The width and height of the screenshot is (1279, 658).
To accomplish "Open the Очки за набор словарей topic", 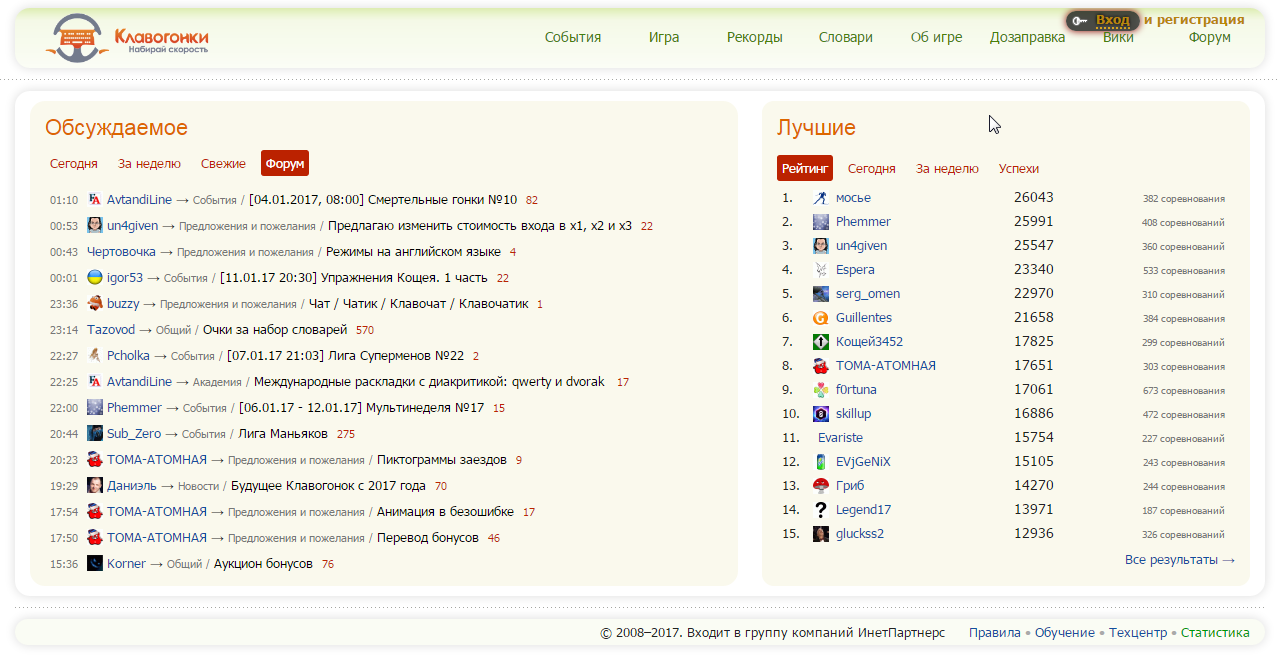I will click(x=275, y=330).
